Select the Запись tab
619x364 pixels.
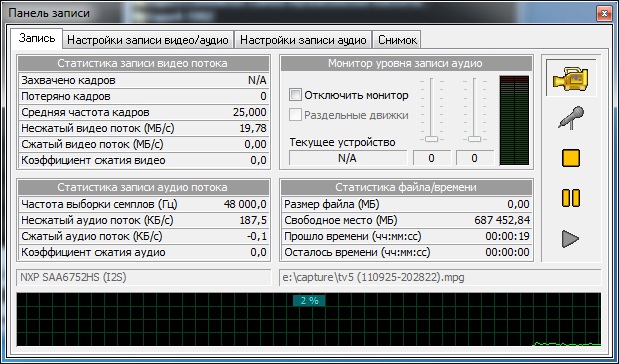pyautogui.click(x=37, y=38)
